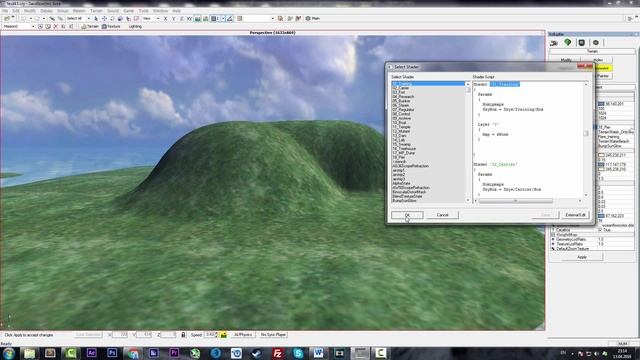This screenshot has height=360, width=640.
Task: Click the red X delete icon beside Waypoint
Action: pos(56,27)
